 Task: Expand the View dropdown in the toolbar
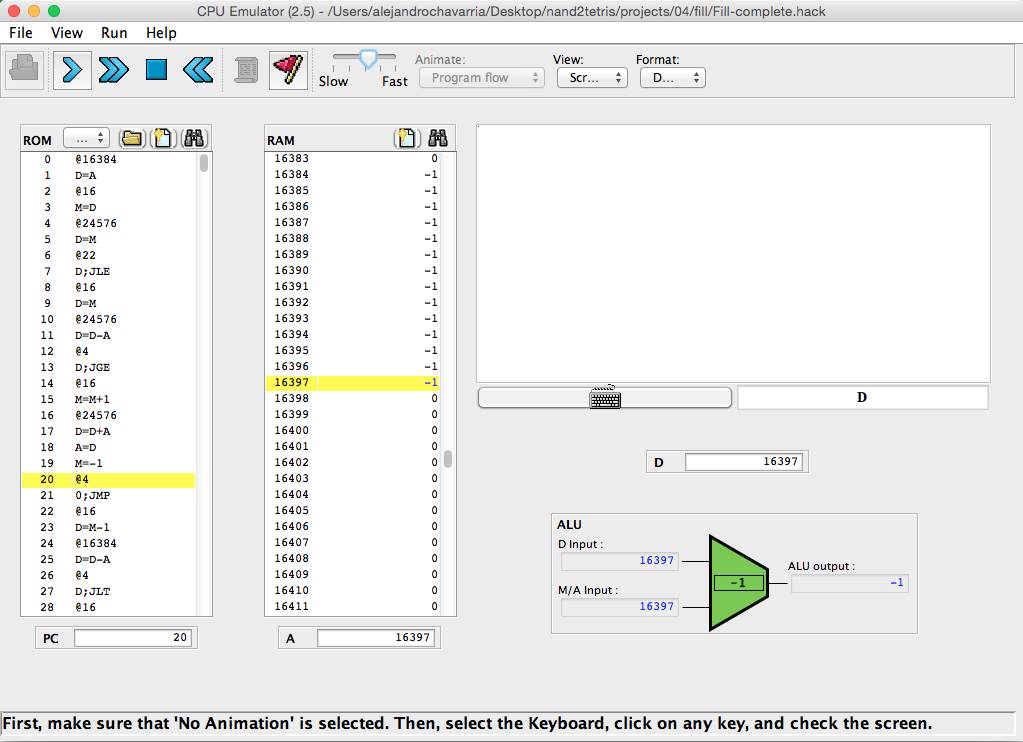(592, 78)
